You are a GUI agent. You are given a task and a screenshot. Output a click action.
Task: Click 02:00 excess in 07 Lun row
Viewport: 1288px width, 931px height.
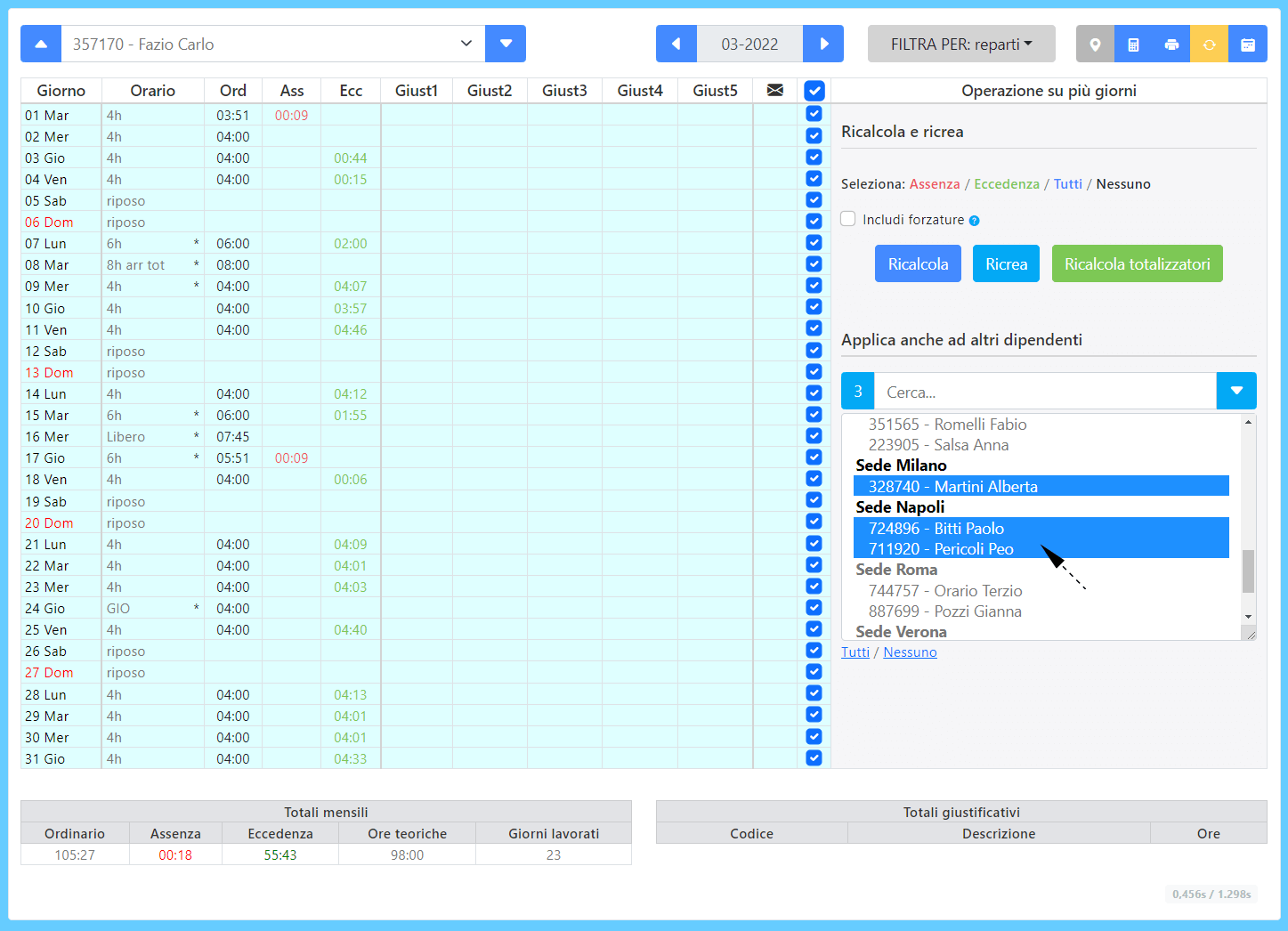tap(350, 243)
